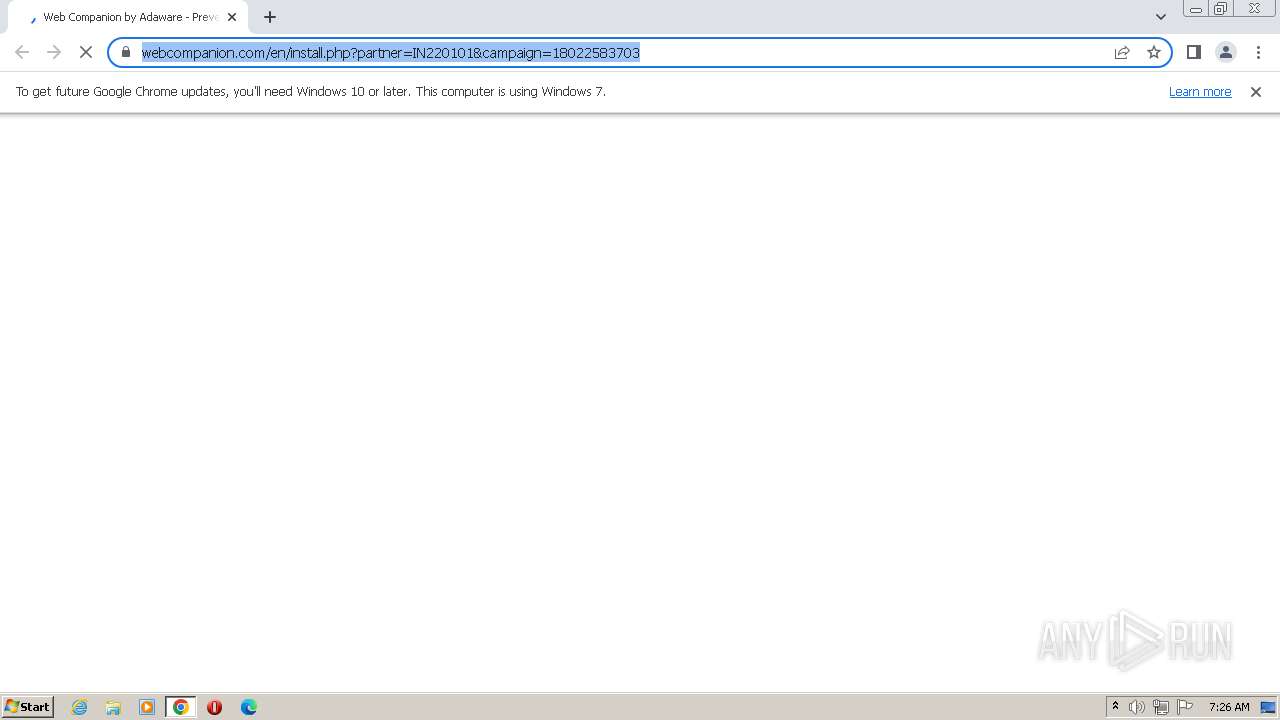The width and height of the screenshot is (1280, 720).
Task: Show hidden tray icons
Action: [1115, 707]
